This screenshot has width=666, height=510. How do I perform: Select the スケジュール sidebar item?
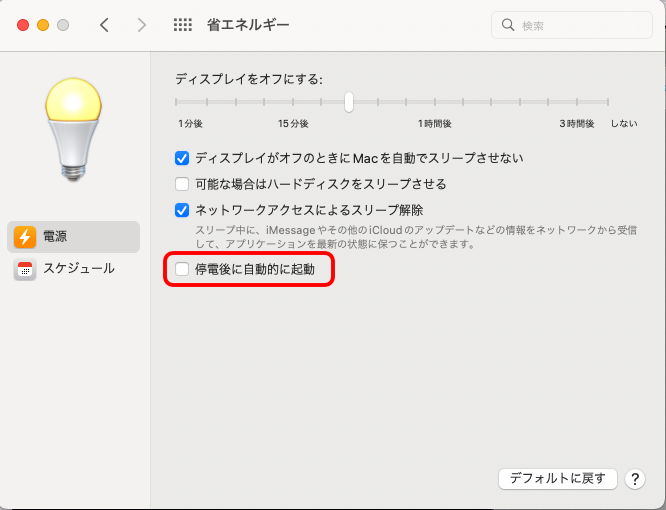73,269
